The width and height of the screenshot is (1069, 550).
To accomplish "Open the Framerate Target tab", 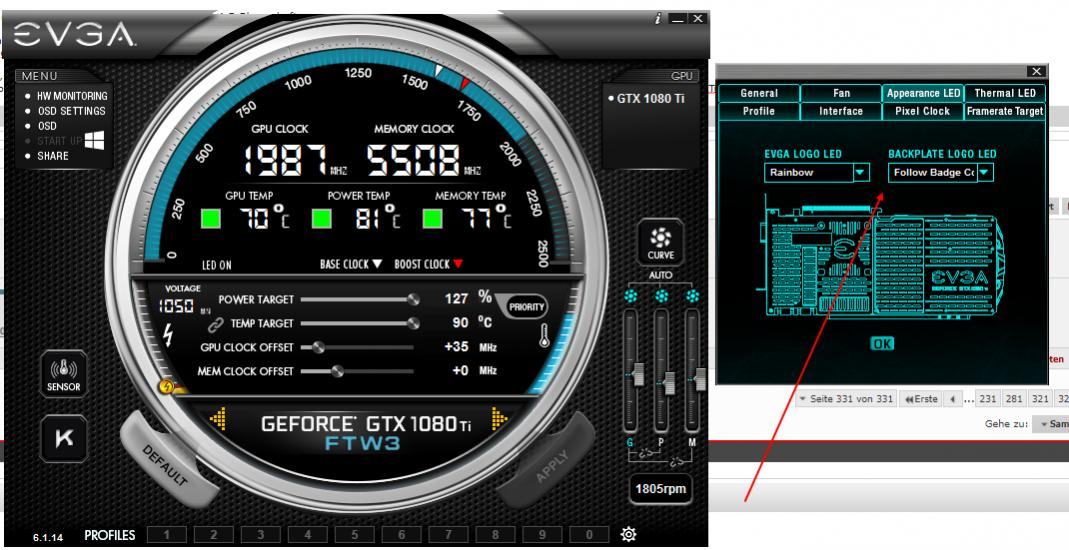I will pyautogui.click(x=1004, y=111).
